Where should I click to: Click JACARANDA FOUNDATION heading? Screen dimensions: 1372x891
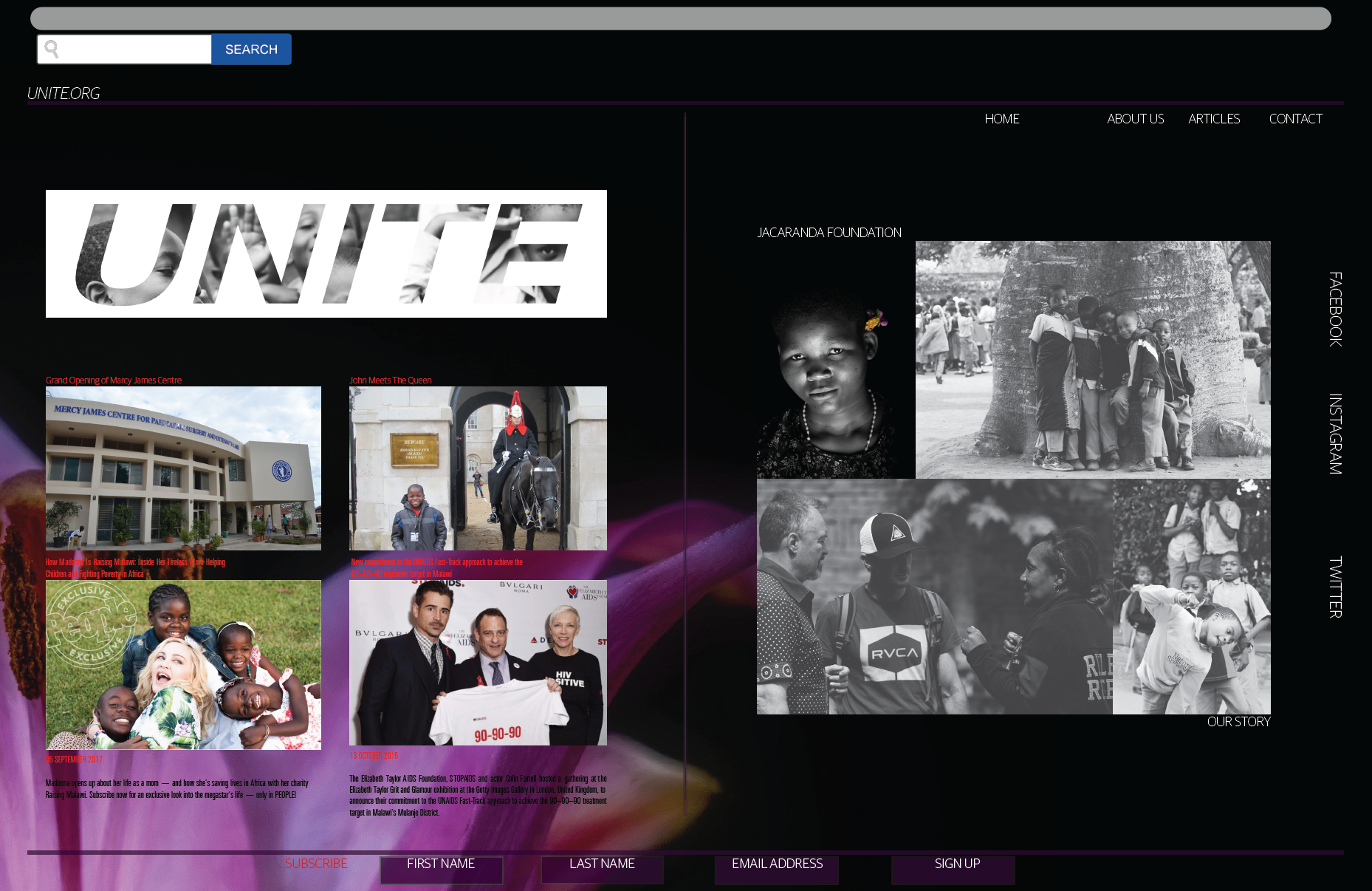(x=829, y=233)
